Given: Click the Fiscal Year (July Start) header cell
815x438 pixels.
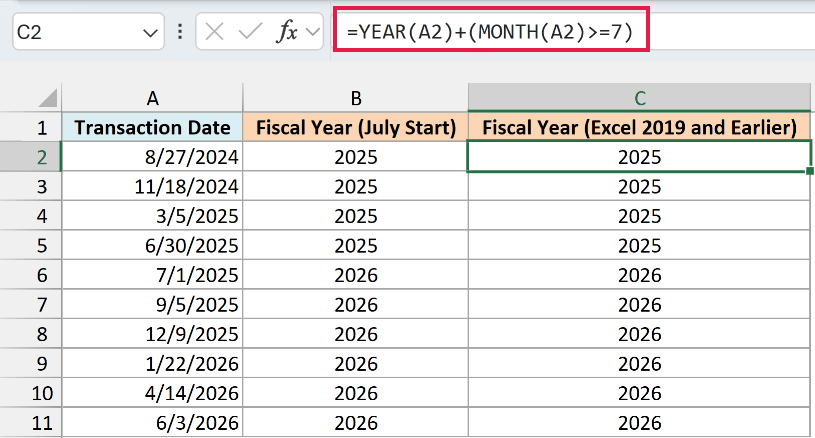Looking at the screenshot, I should (x=356, y=127).
